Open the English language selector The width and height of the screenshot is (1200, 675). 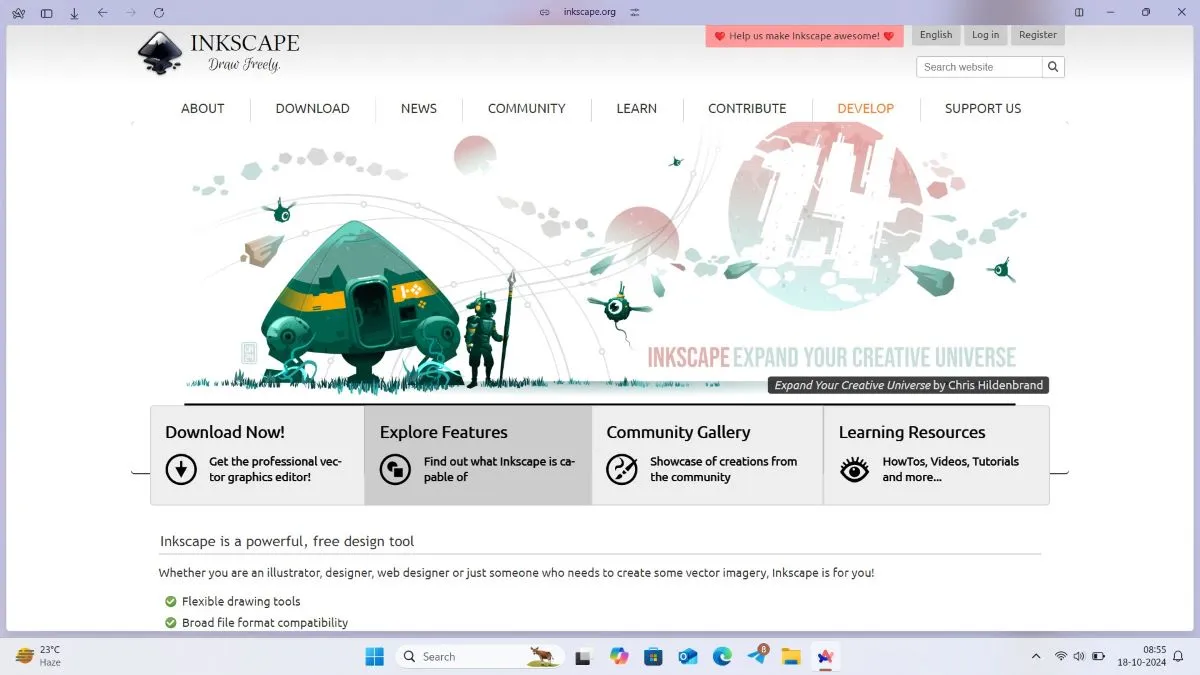[936, 35]
